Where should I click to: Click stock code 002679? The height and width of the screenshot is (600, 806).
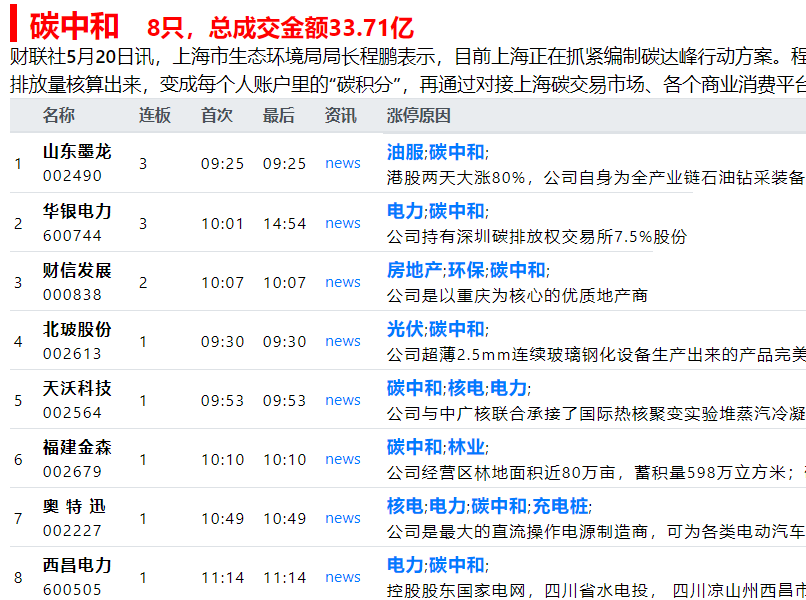click(72, 471)
